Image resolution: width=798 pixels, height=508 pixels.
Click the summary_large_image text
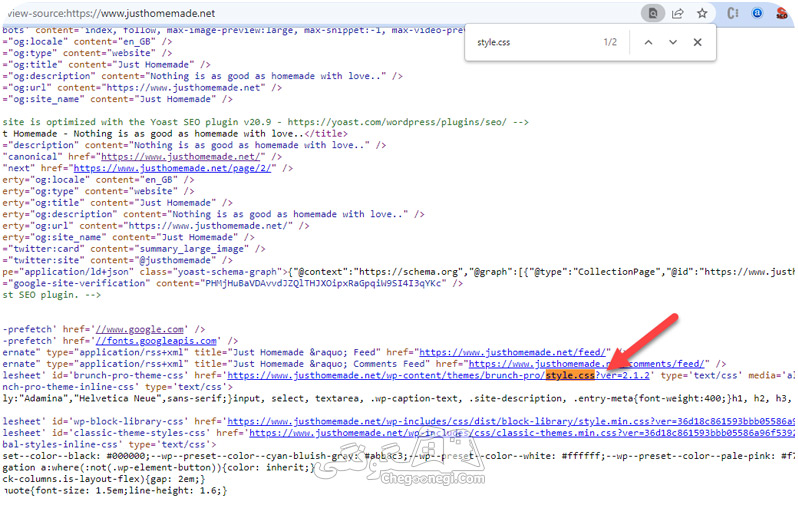point(194,249)
